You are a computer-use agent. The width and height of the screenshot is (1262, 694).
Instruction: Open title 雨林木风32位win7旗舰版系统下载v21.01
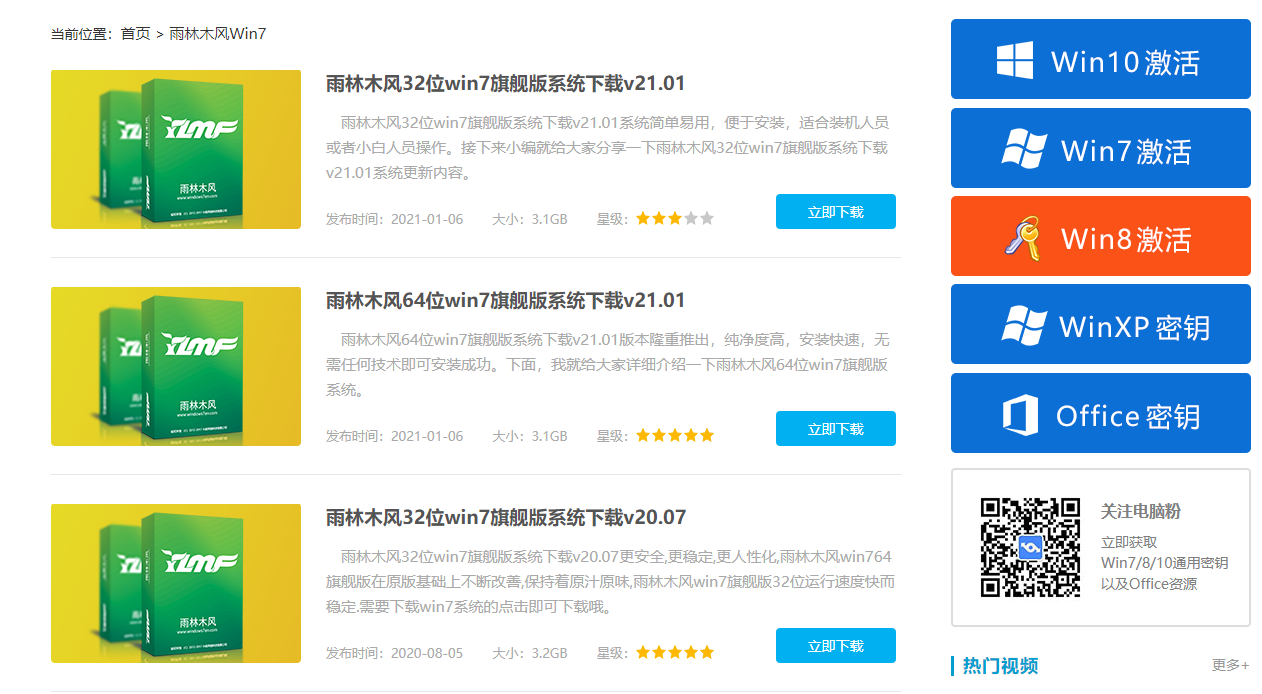point(505,83)
